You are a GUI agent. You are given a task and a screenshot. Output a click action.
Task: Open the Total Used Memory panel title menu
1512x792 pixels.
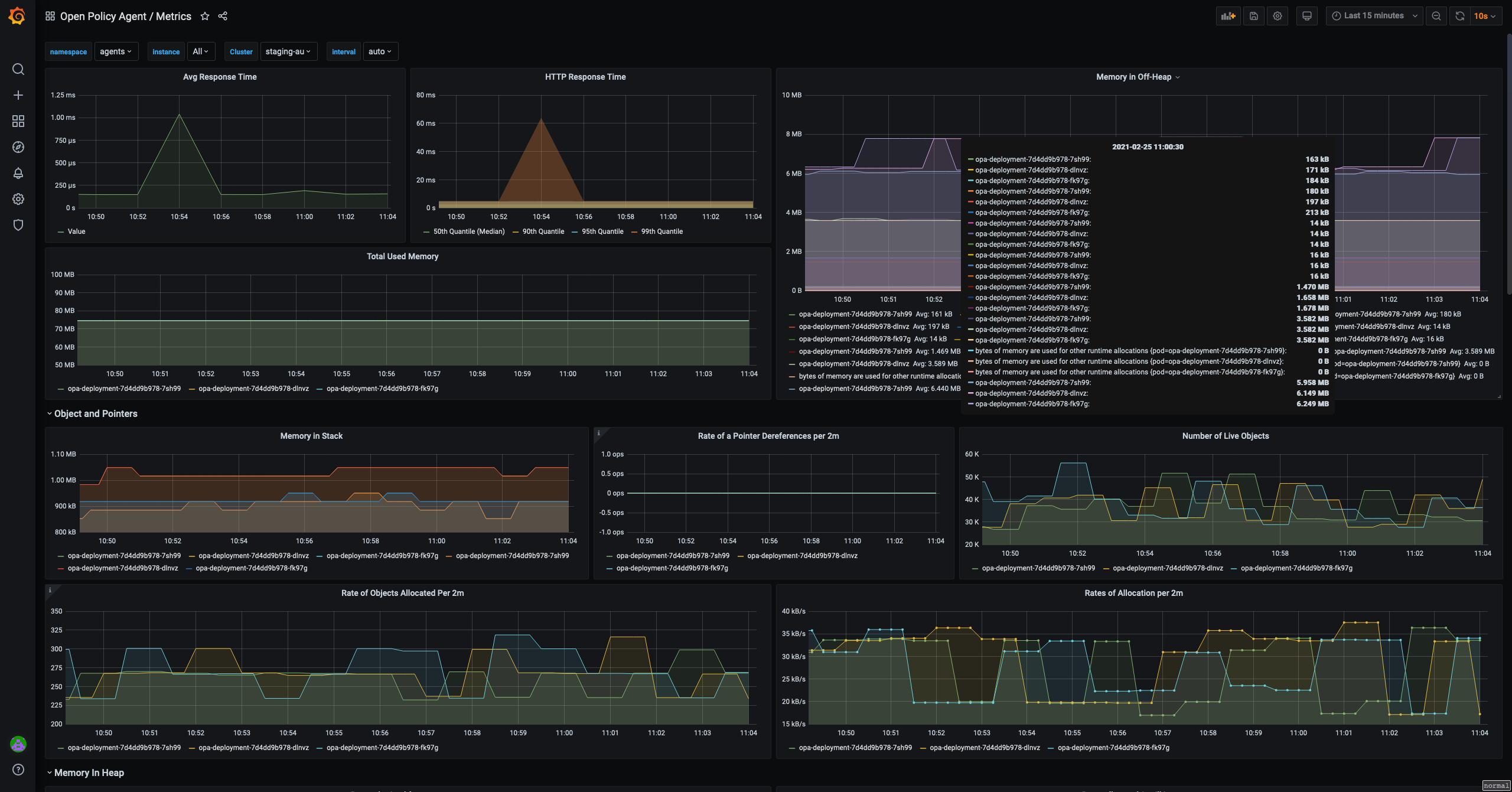[x=402, y=256]
